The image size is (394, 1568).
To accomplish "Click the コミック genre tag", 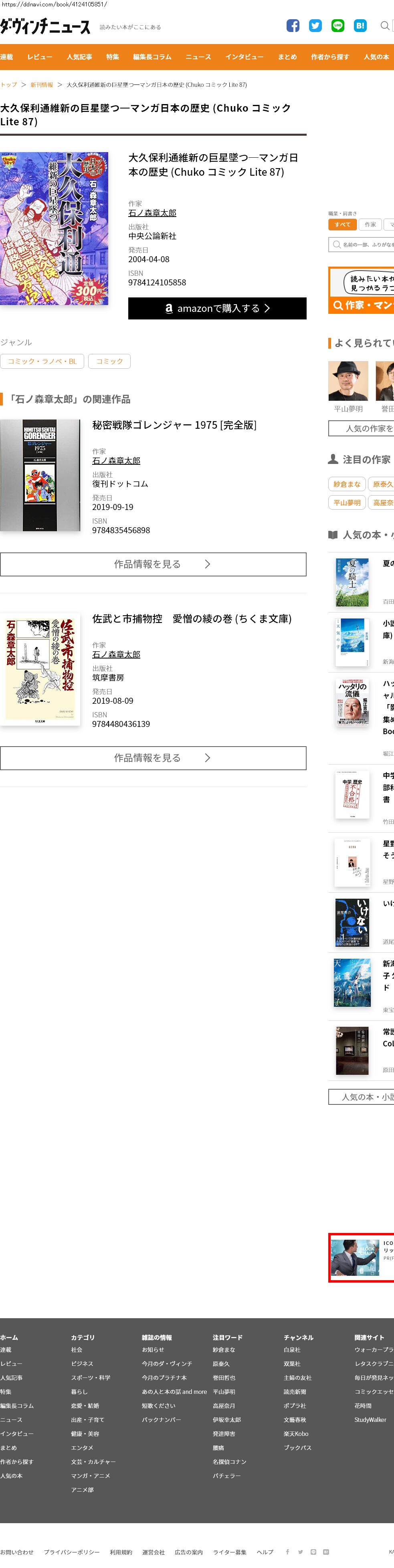I will [x=109, y=361].
